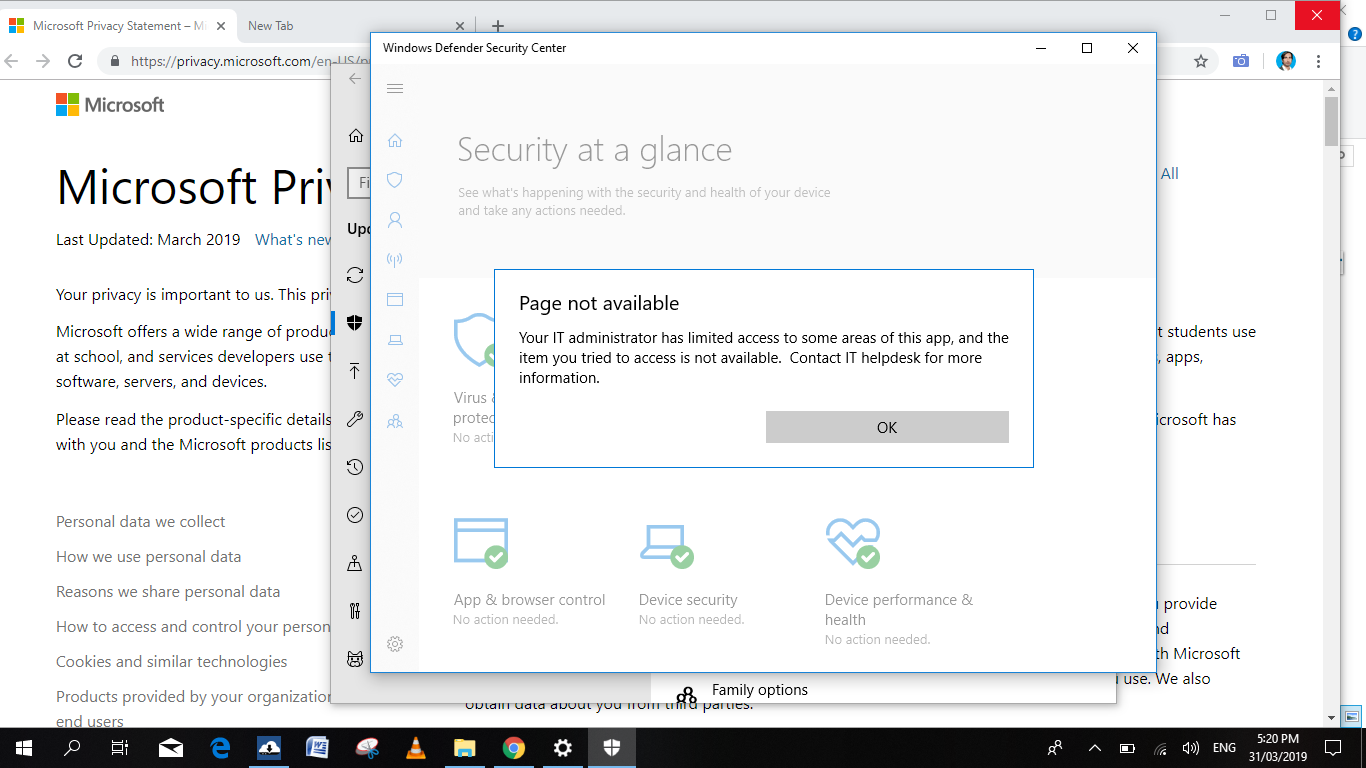Launch Microsoft Edge from the taskbar
The width and height of the screenshot is (1366, 768).
[220, 748]
